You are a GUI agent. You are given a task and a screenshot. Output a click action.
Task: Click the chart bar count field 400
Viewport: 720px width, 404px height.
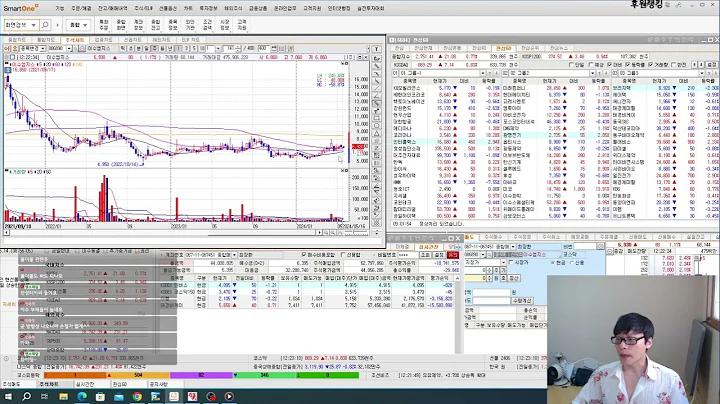coord(263,48)
